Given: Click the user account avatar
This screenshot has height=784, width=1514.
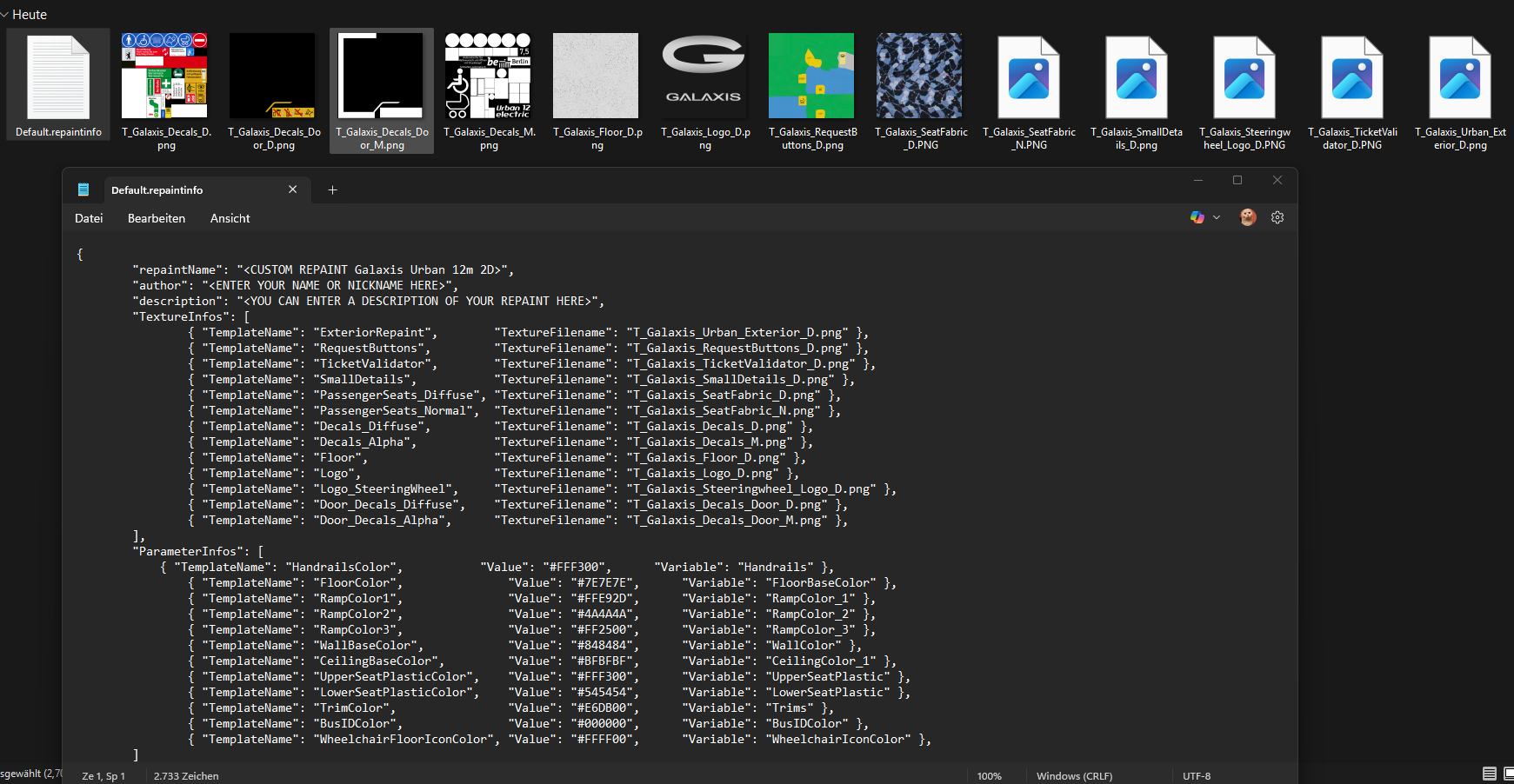Looking at the screenshot, I should click(x=1248, y=217).
